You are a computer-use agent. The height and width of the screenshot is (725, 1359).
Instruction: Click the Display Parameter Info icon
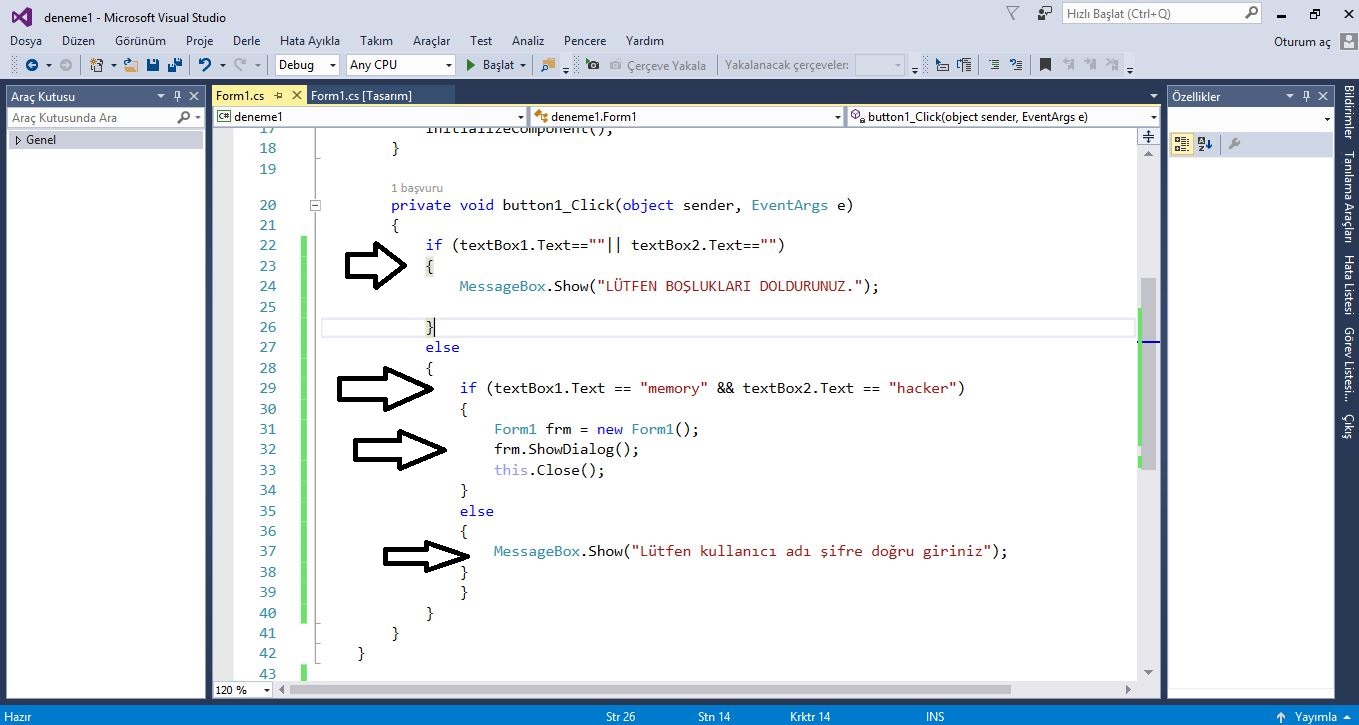coord(964,65)
